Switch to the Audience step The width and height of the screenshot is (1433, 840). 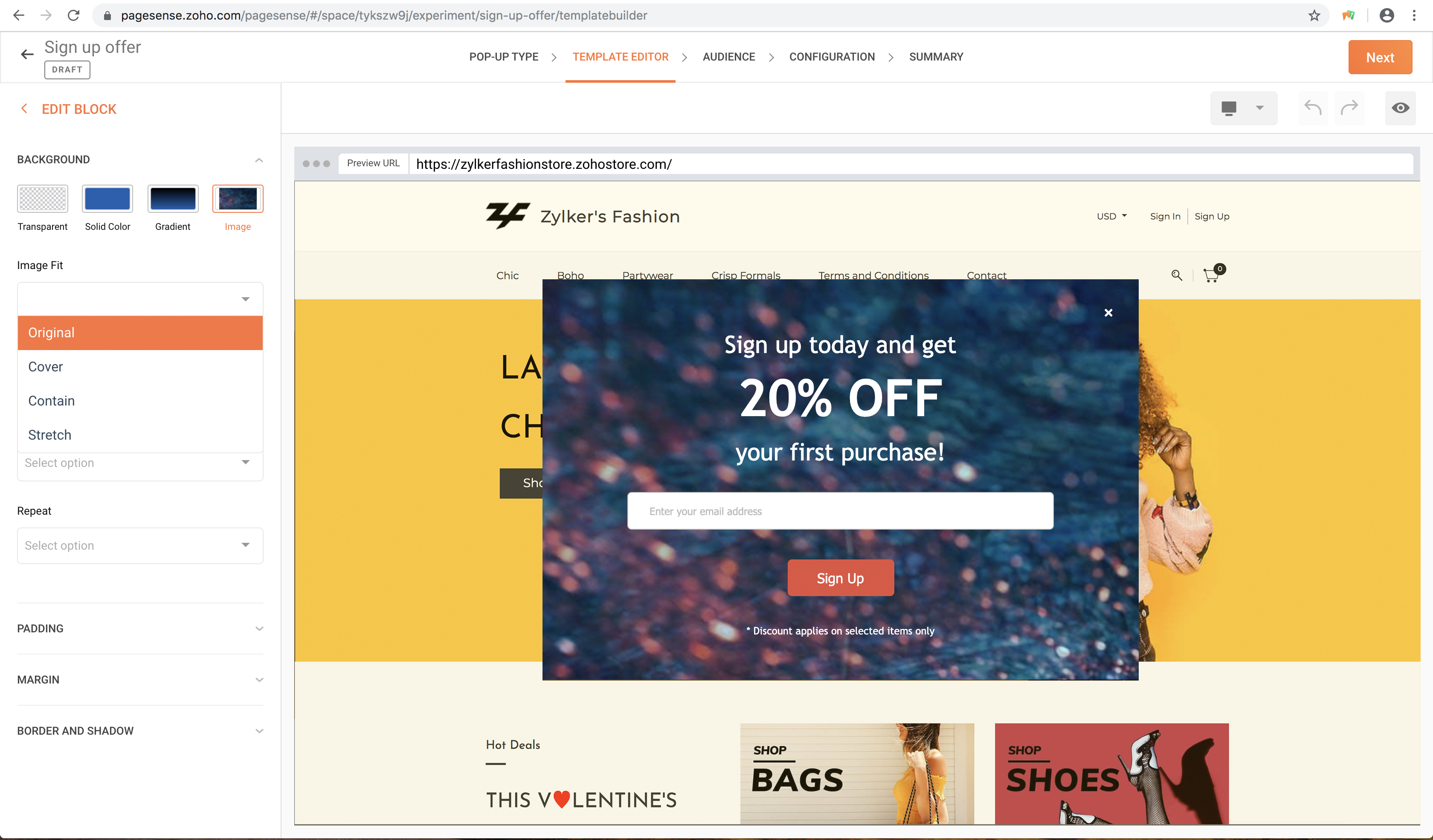(x=728, y=57)
